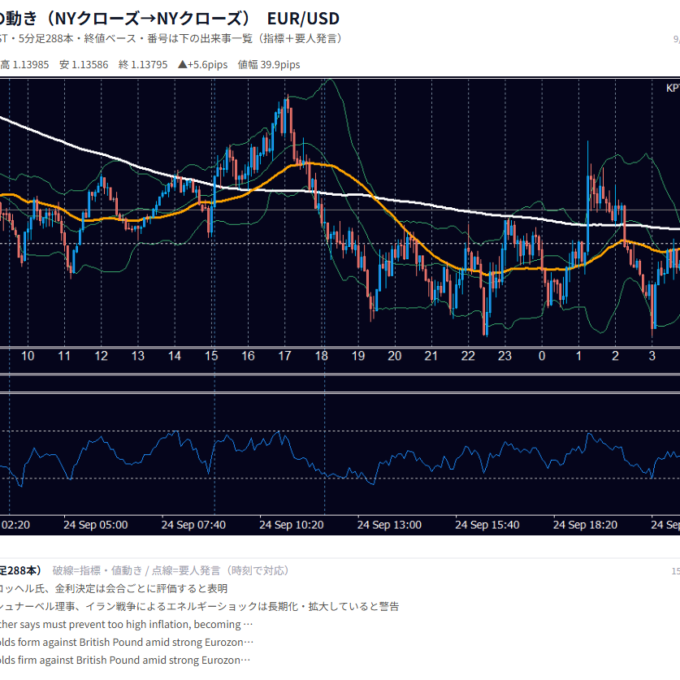Click hour label 15 on chart axis

pyautogui.click(x=211, y=356)
